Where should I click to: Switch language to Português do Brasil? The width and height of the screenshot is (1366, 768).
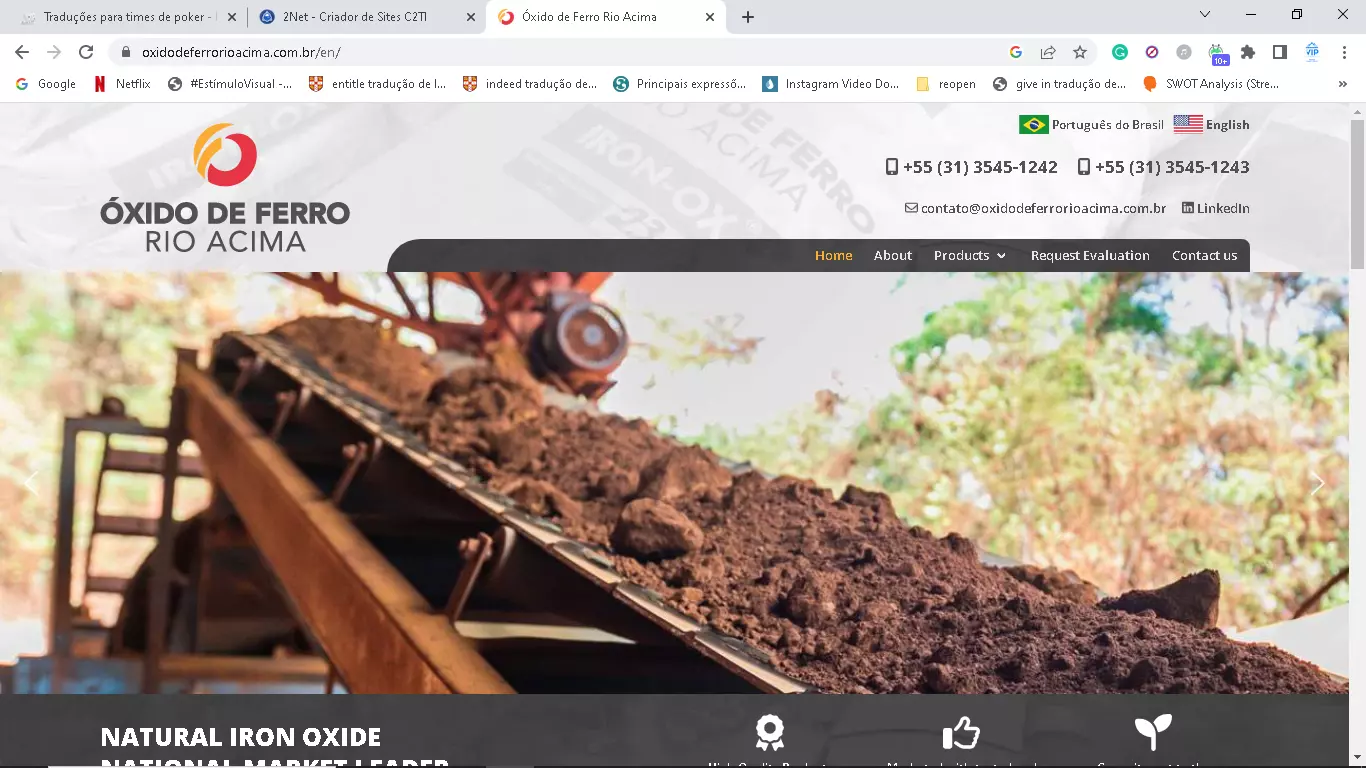pos(1108,125)
